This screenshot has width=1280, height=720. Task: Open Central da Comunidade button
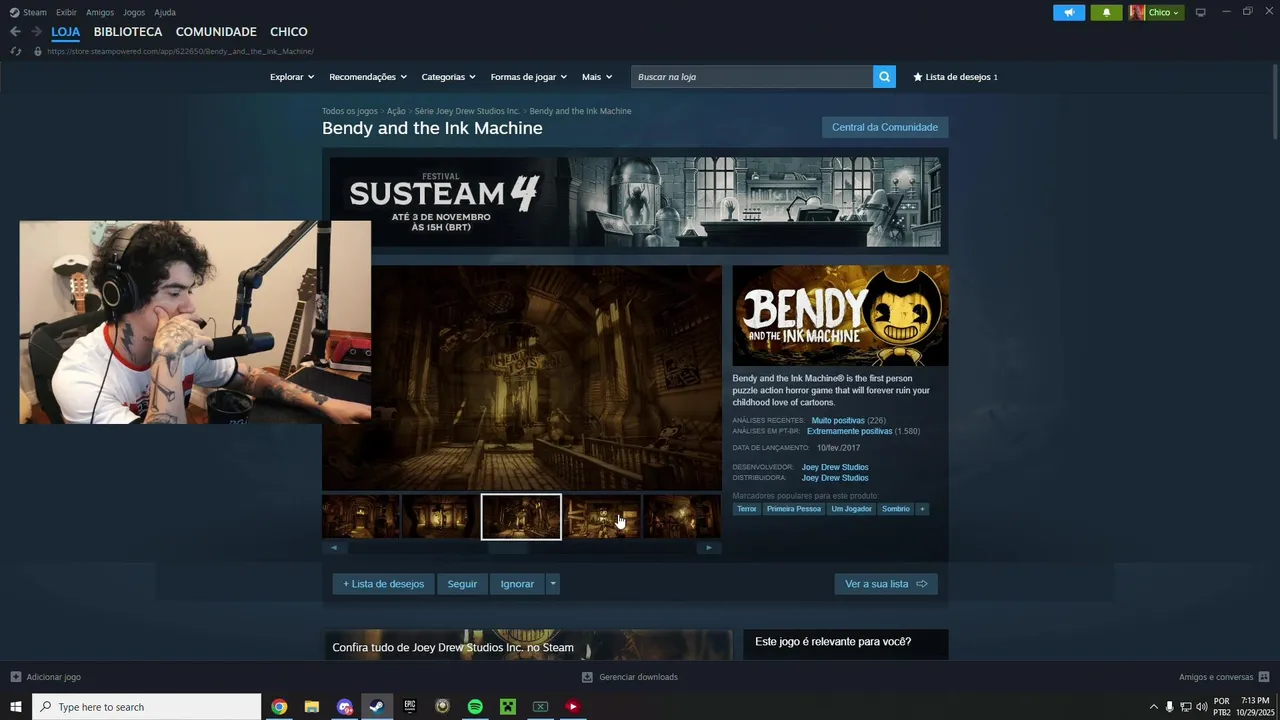tap(885, 127)
